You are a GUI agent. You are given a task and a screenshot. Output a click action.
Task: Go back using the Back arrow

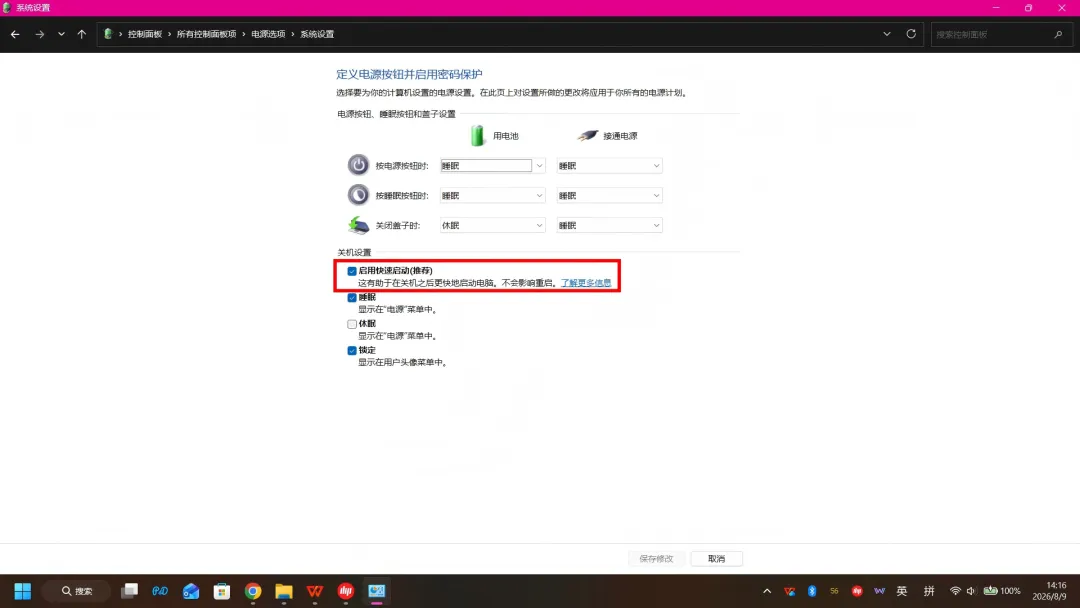point(15,34)
